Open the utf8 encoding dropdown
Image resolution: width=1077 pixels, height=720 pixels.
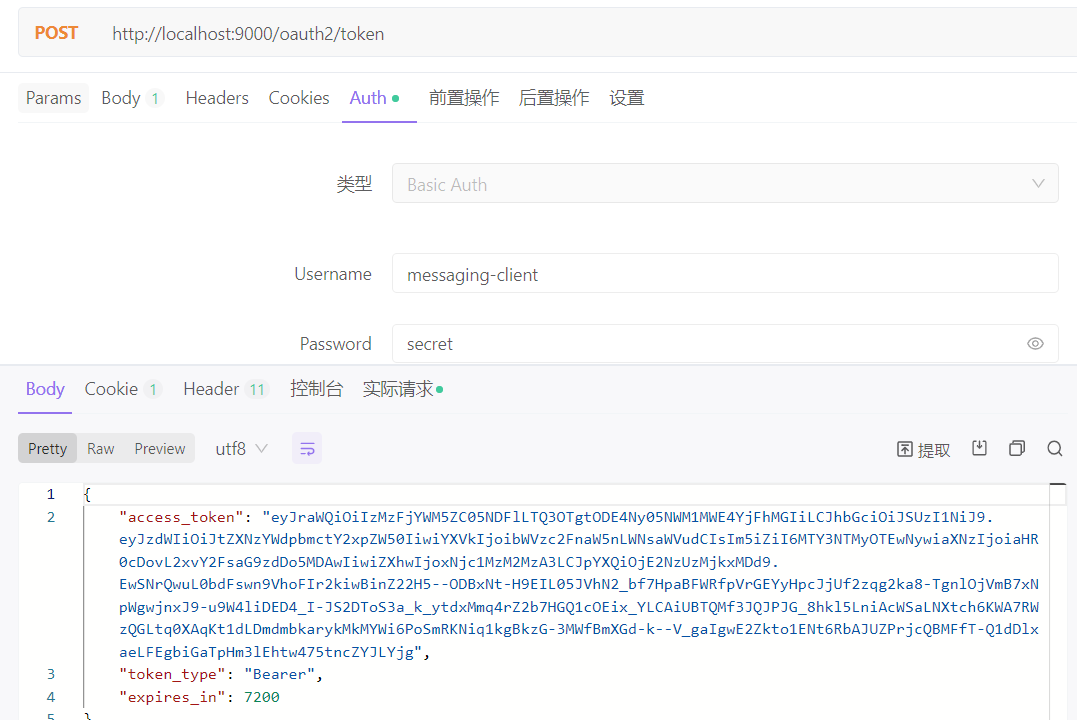click(241, 449)
